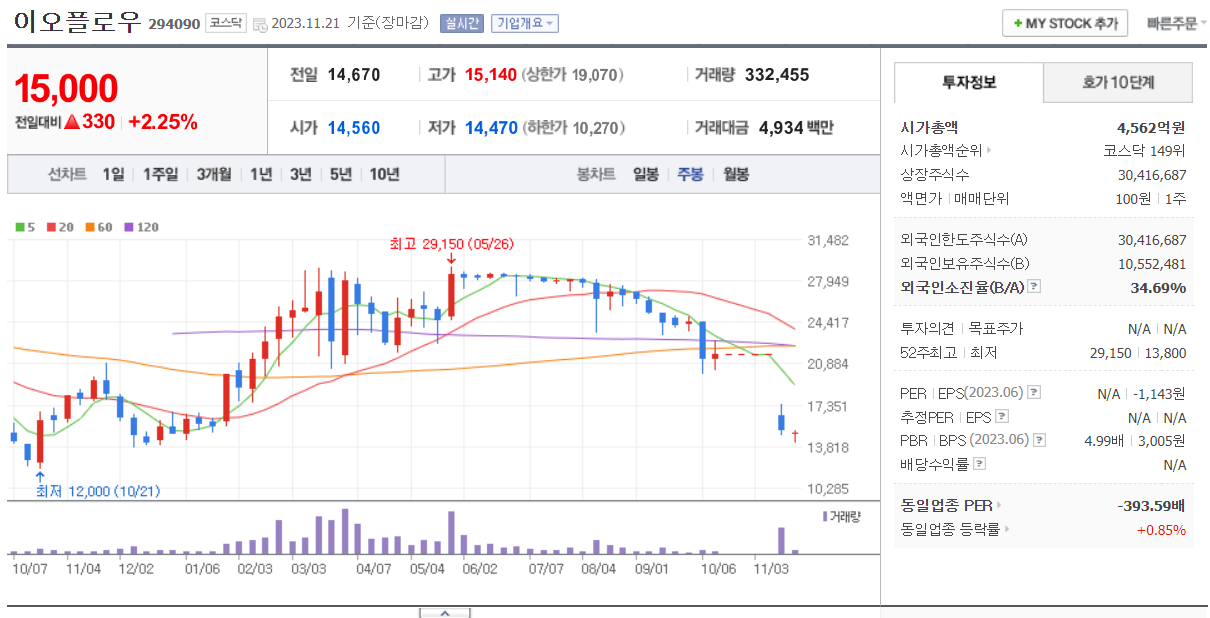Image resolution: width=1210 pixels, height=618 pixels.
Task: Click the help icon beside 배당수익률
Action: click(979, 464)
